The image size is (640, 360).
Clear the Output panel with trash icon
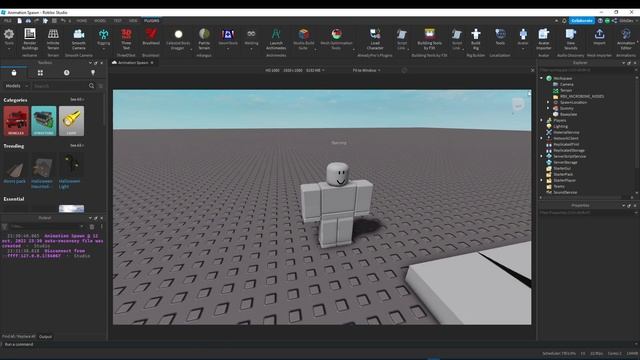[x=92, y=227]
